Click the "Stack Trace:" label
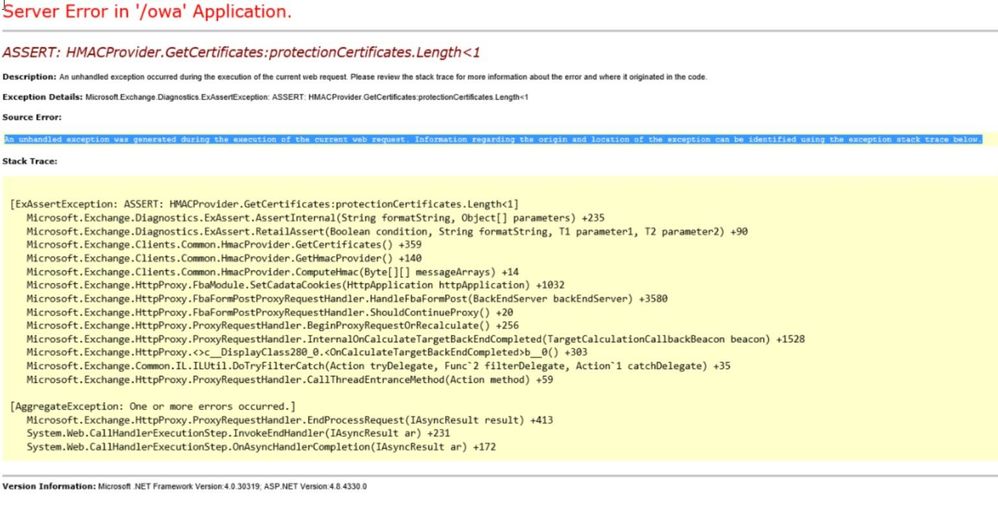998x507 pixels. click(30, 162)
